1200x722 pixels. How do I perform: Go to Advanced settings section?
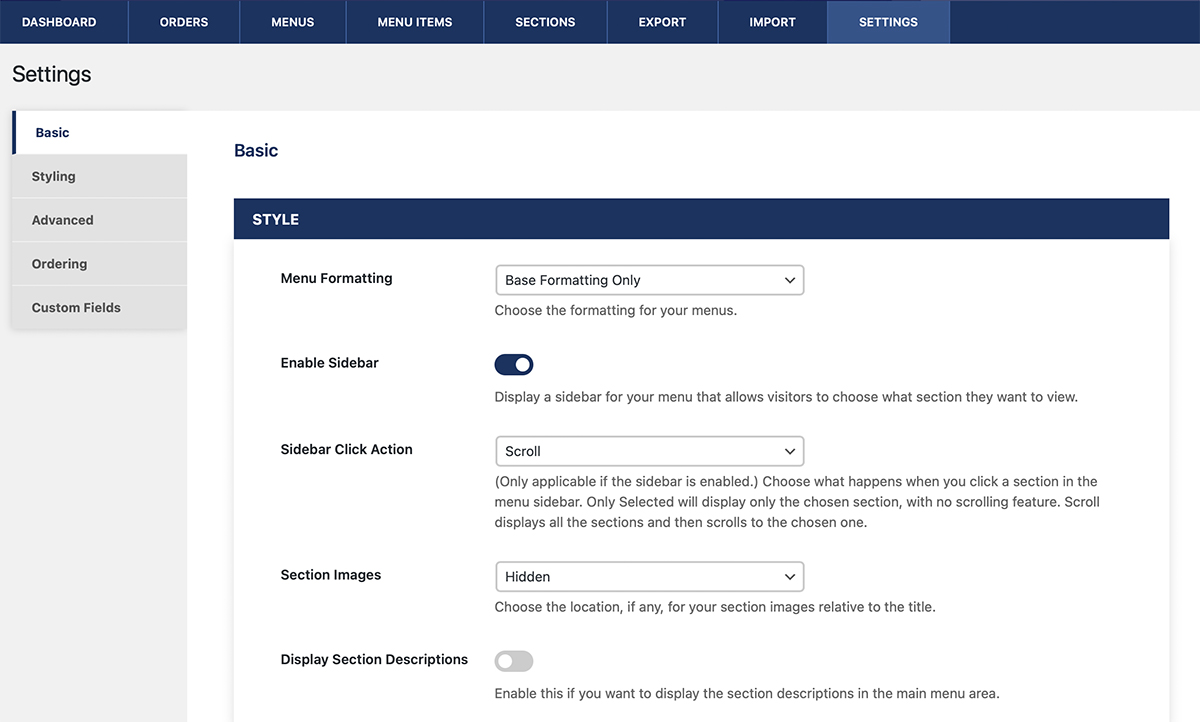click(x=99, y=220)
